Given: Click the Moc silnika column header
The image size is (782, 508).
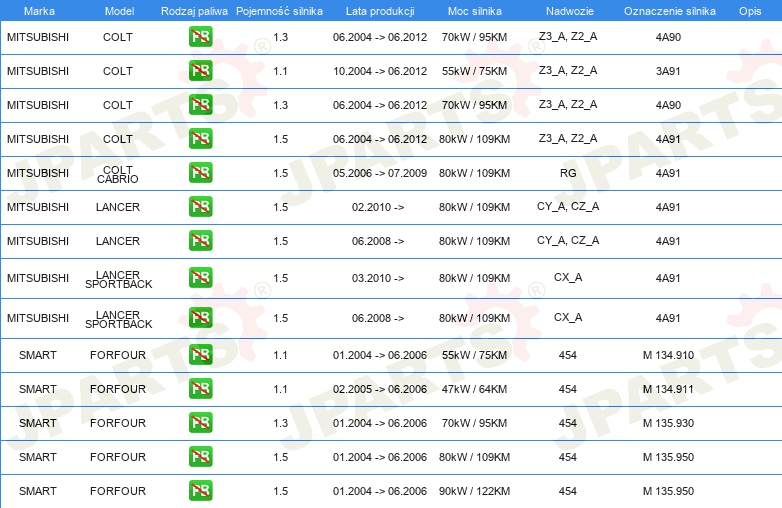Looking at the screenshot, I should coord(475,11).
